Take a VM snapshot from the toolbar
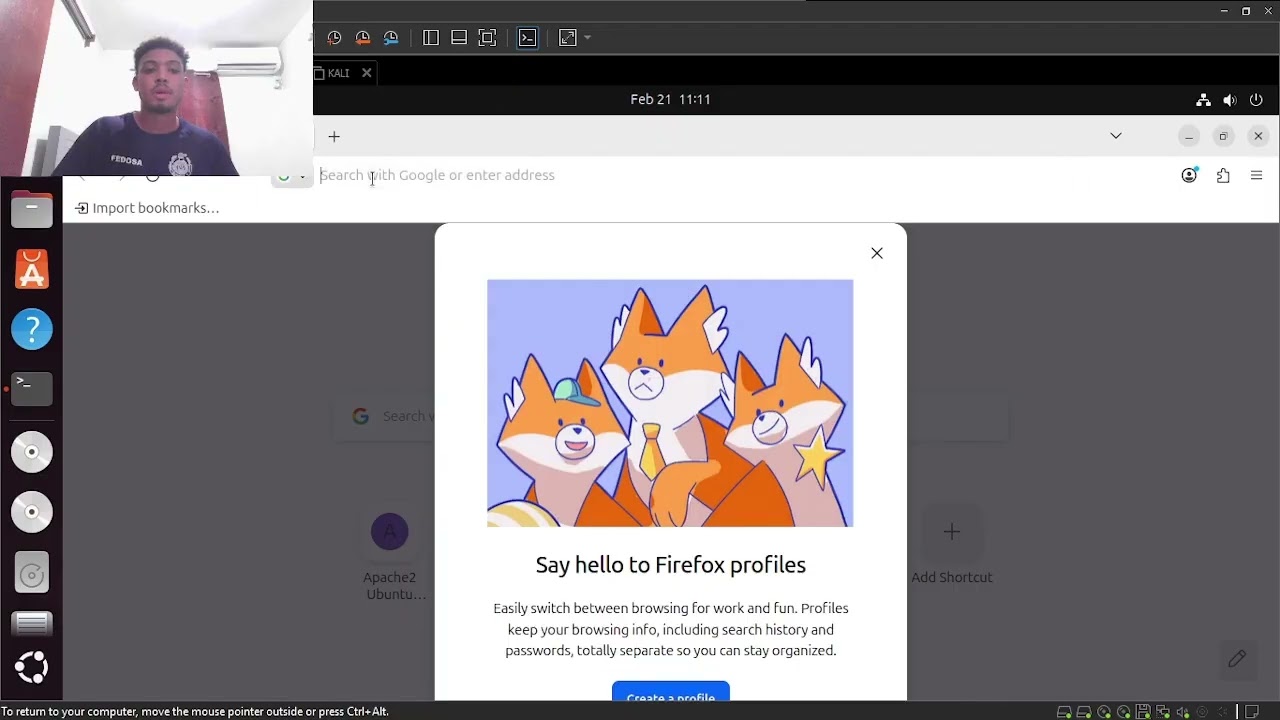 click(334, 38)
